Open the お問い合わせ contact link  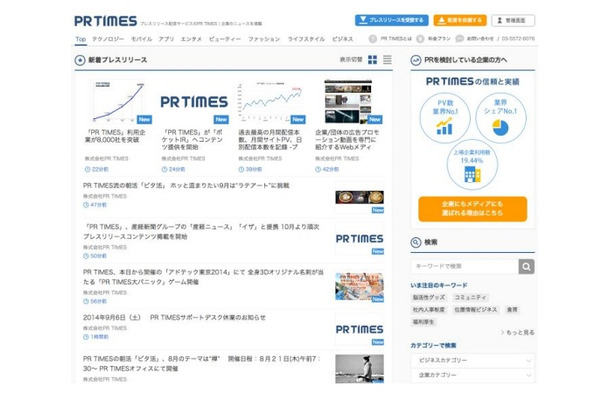point(480,39)
